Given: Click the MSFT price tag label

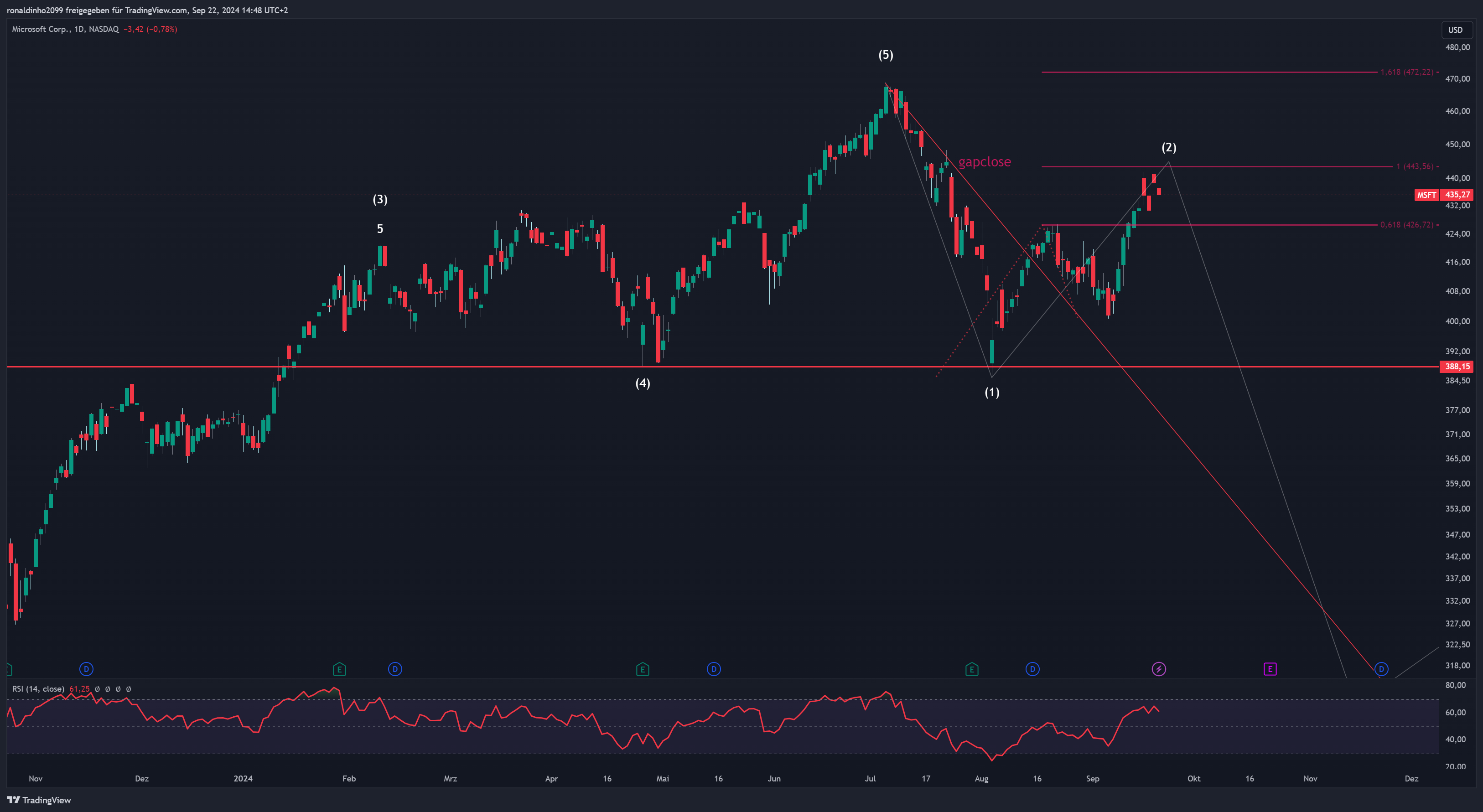Looking at the screenshot, I should click(1426, 195).
